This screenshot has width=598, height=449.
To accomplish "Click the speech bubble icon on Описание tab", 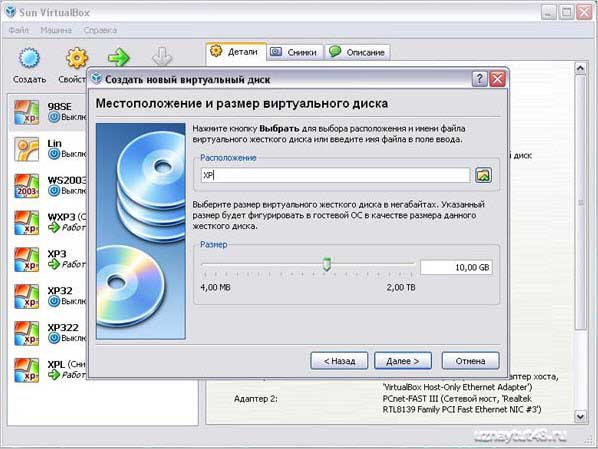I will (335, 51).
